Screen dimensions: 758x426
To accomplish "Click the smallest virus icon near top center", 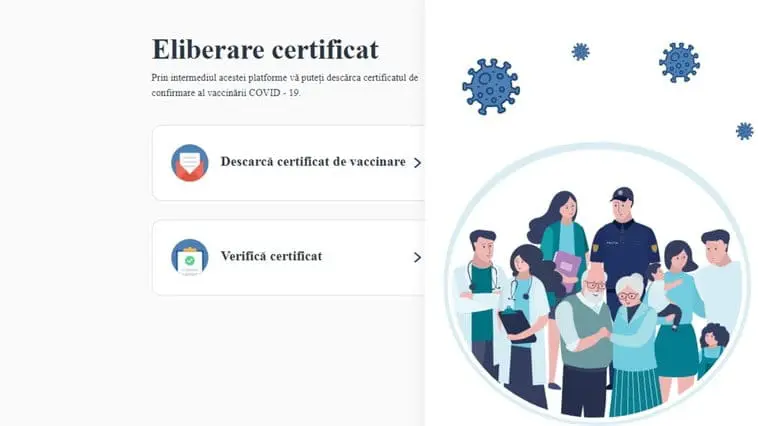I will [581, 52].
